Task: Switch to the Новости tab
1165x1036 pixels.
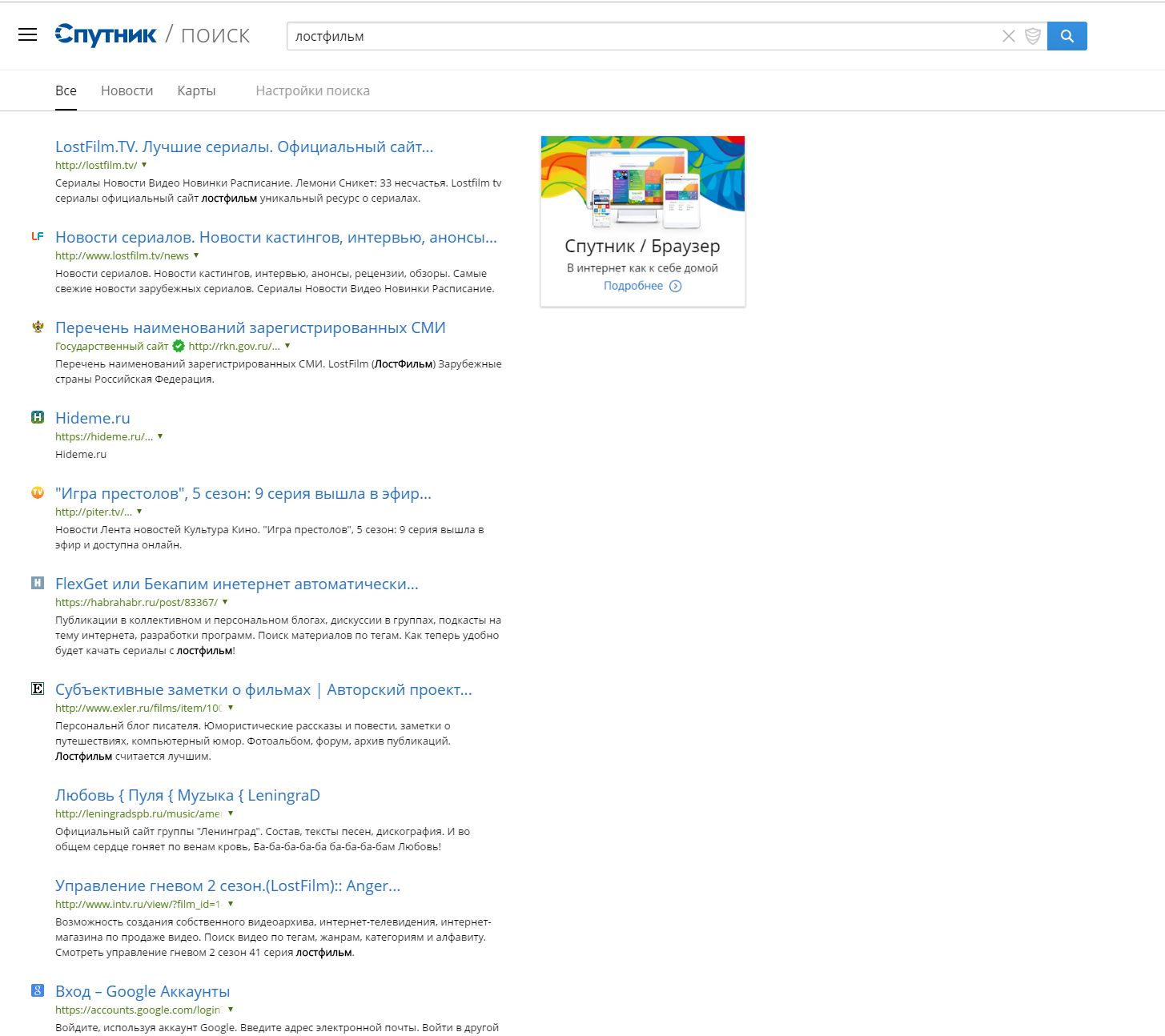Action: 127,90
